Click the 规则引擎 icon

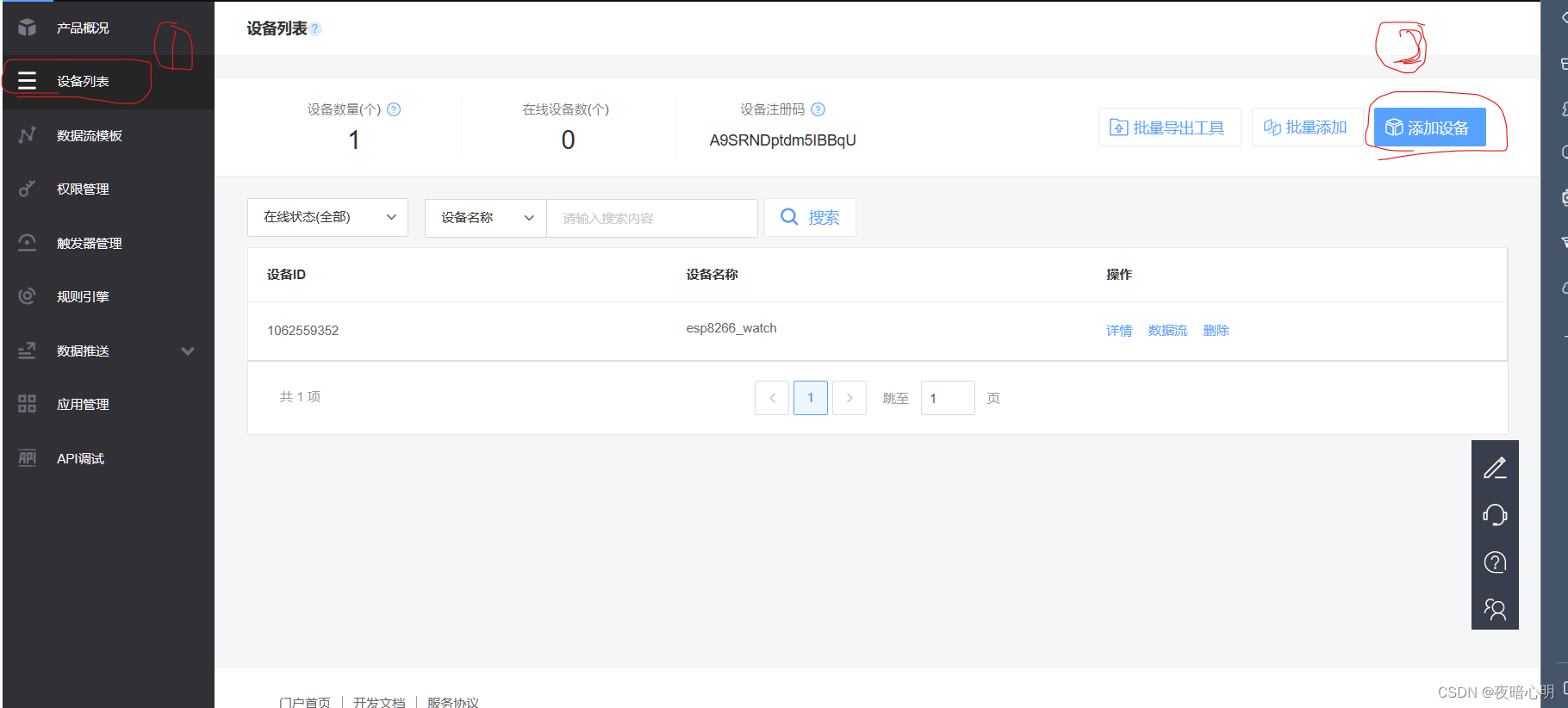pos(28,296)
